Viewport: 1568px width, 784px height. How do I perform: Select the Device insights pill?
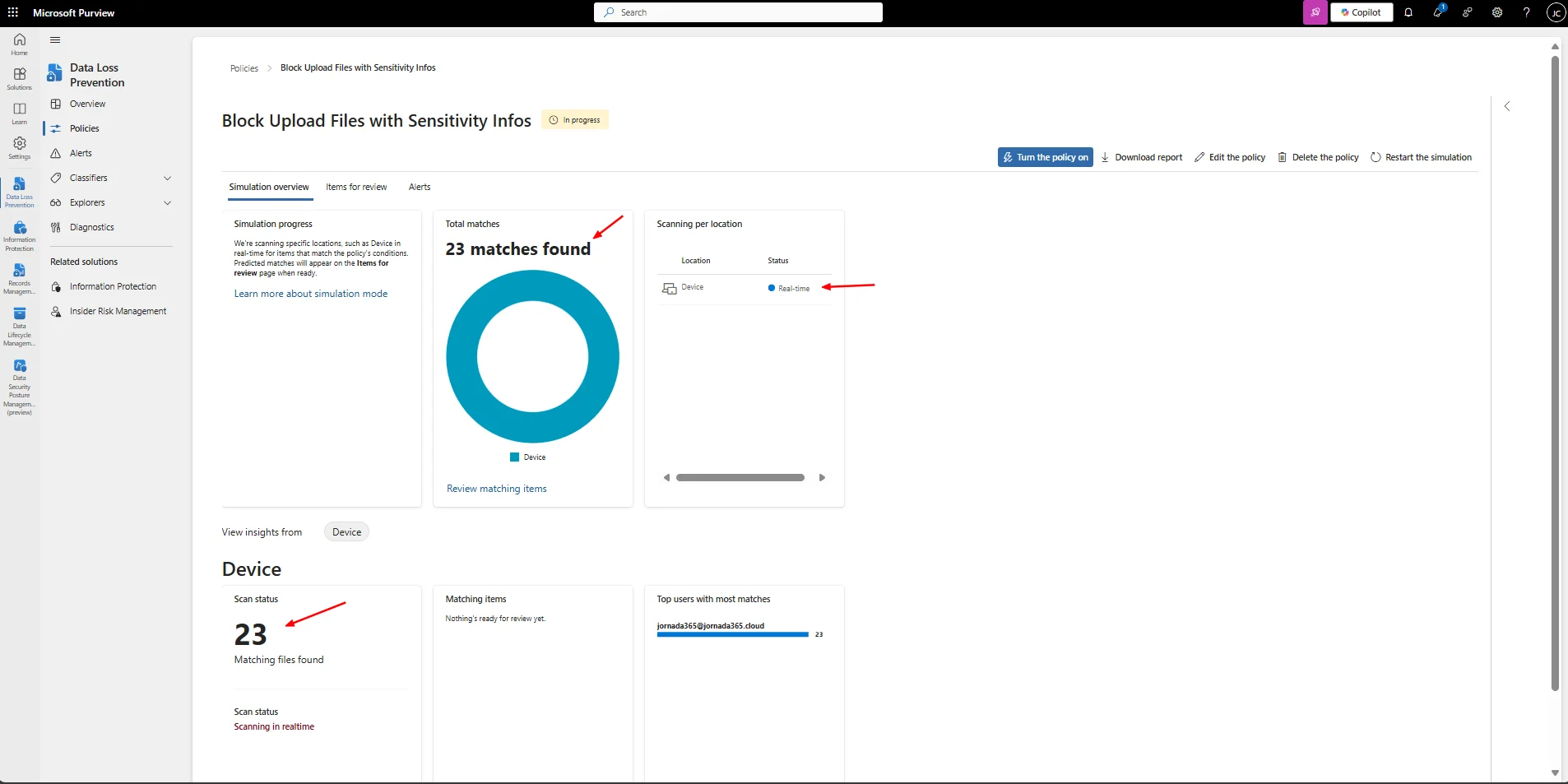coord(346,532)
